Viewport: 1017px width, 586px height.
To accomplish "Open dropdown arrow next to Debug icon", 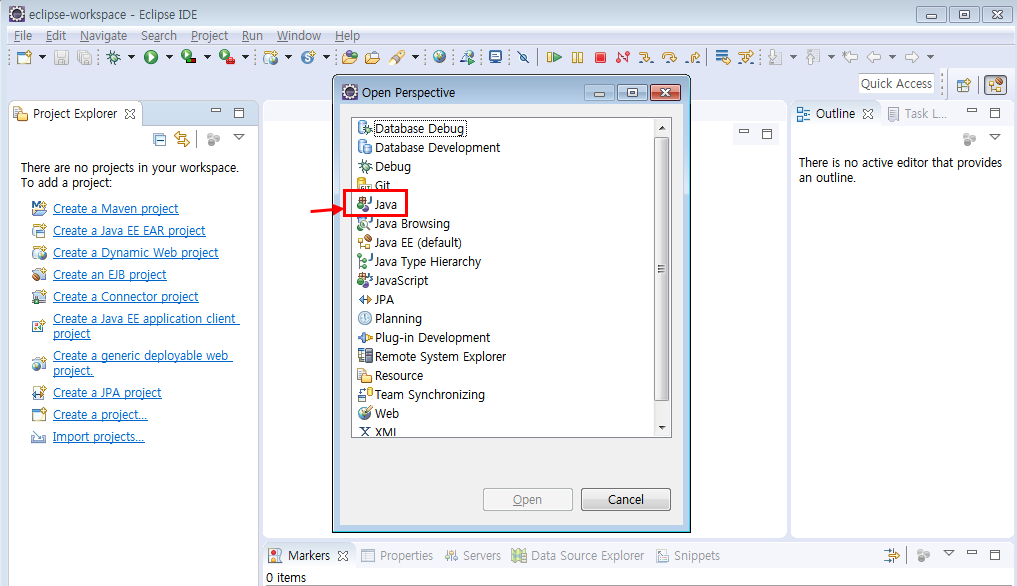I will pyautogui.click(x=131, y=57).
